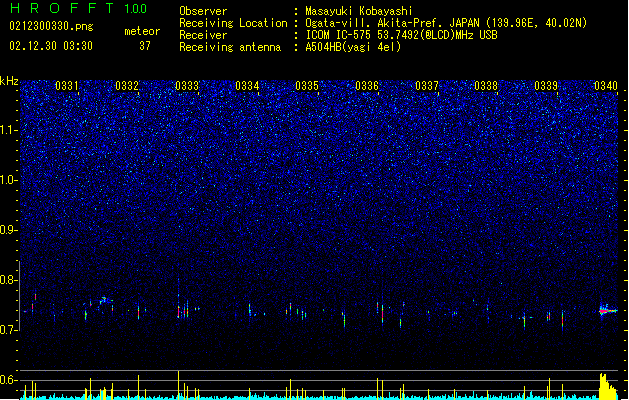Click the tallest yellow intensity spike near 0333
Viewport: 629px width, 400px height.
coord(179,385)
